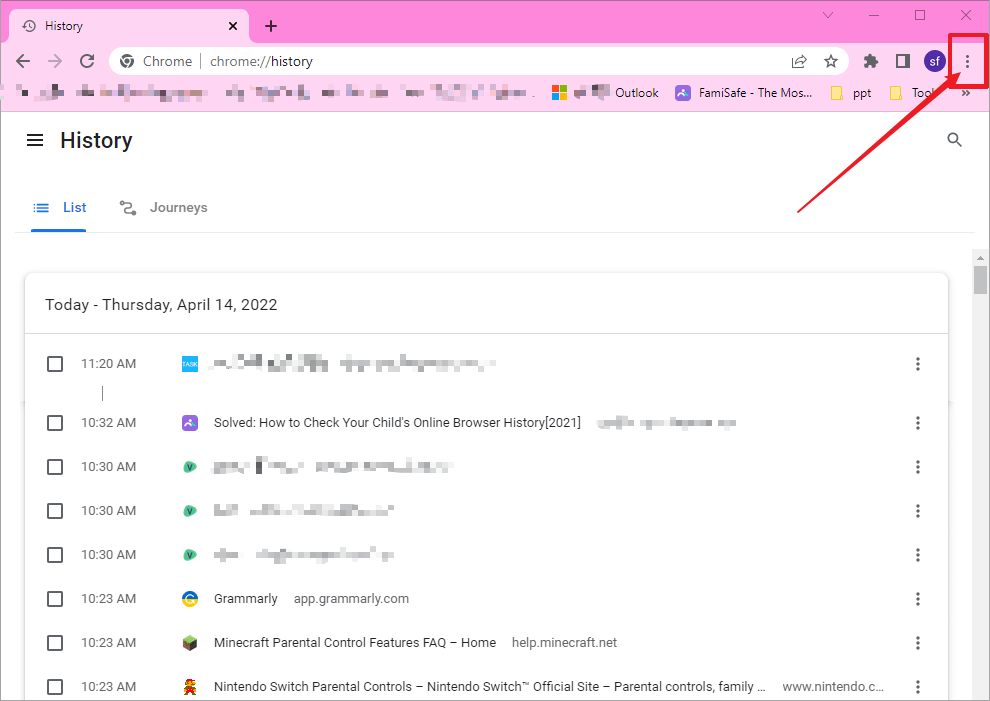Open the side panel icon
990x701 pixels.
click(x=902, y=61)
